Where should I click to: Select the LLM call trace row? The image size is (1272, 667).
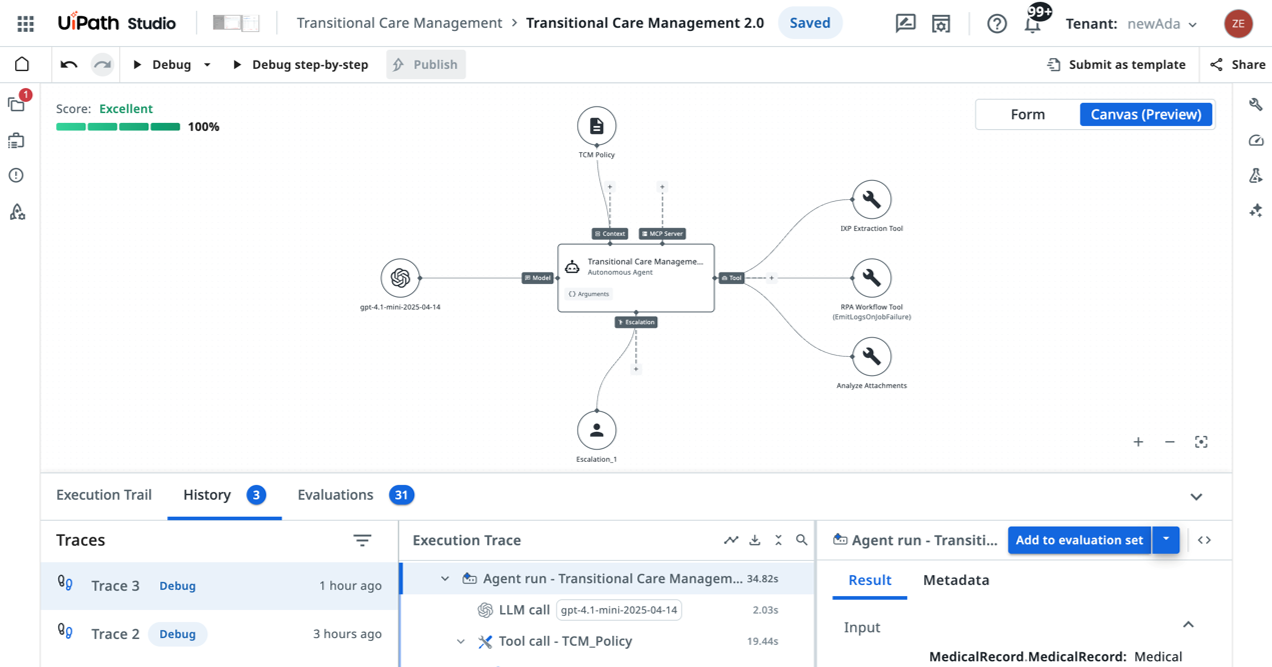point(608,610)
